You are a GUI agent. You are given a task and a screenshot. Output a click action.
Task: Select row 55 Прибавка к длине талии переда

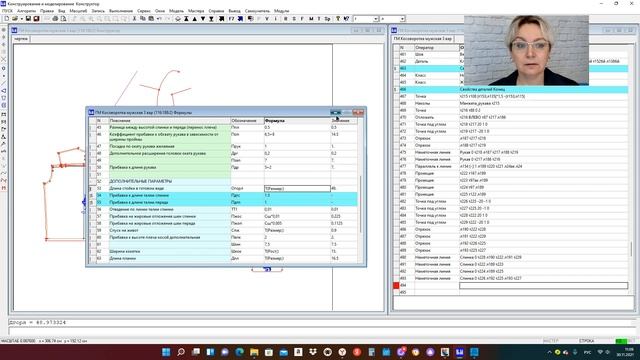[224, 202]
